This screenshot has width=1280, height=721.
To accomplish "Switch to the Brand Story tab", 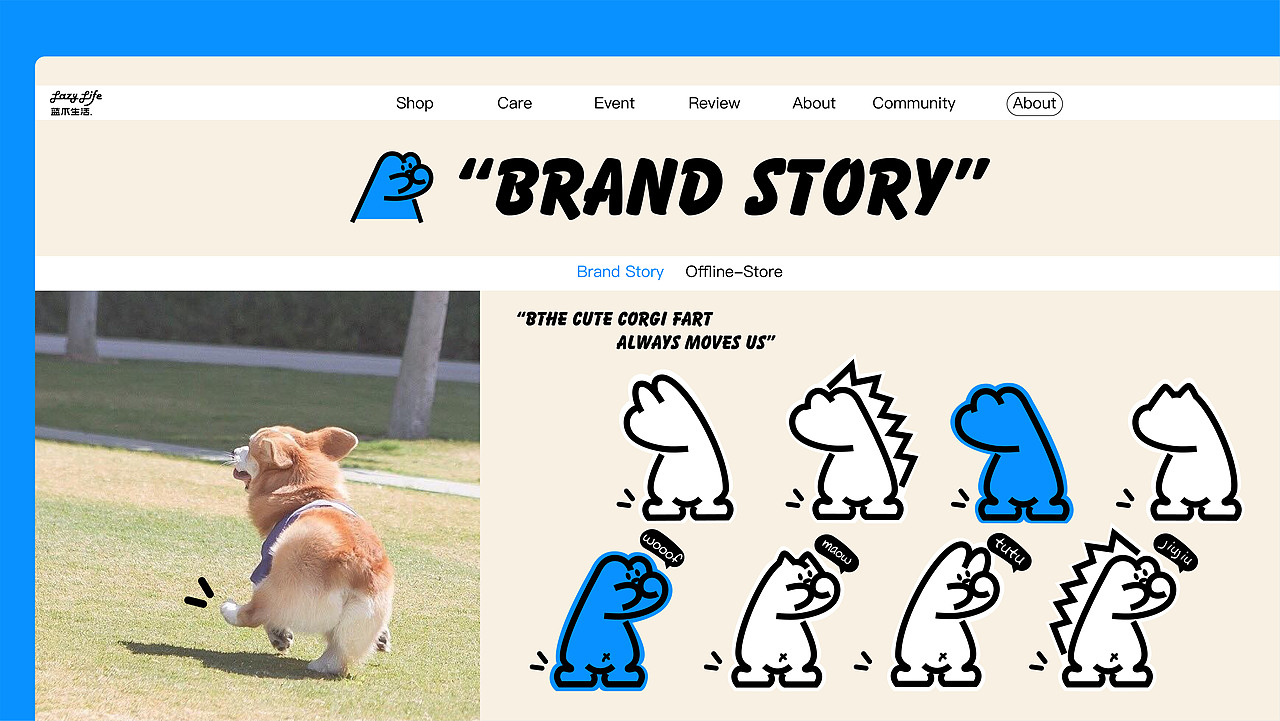I will 620,272.
